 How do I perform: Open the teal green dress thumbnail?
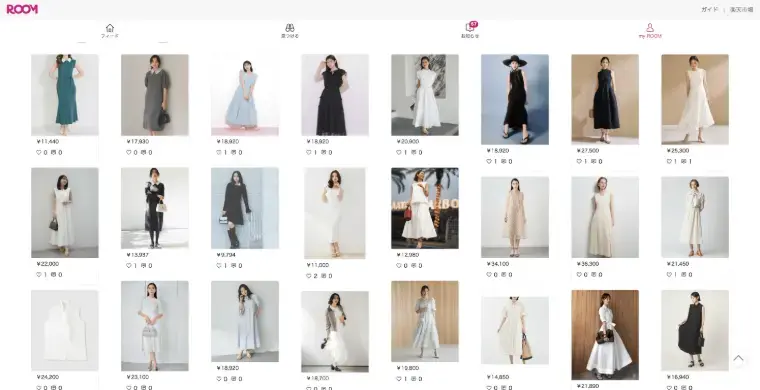[x=65, y=95]
